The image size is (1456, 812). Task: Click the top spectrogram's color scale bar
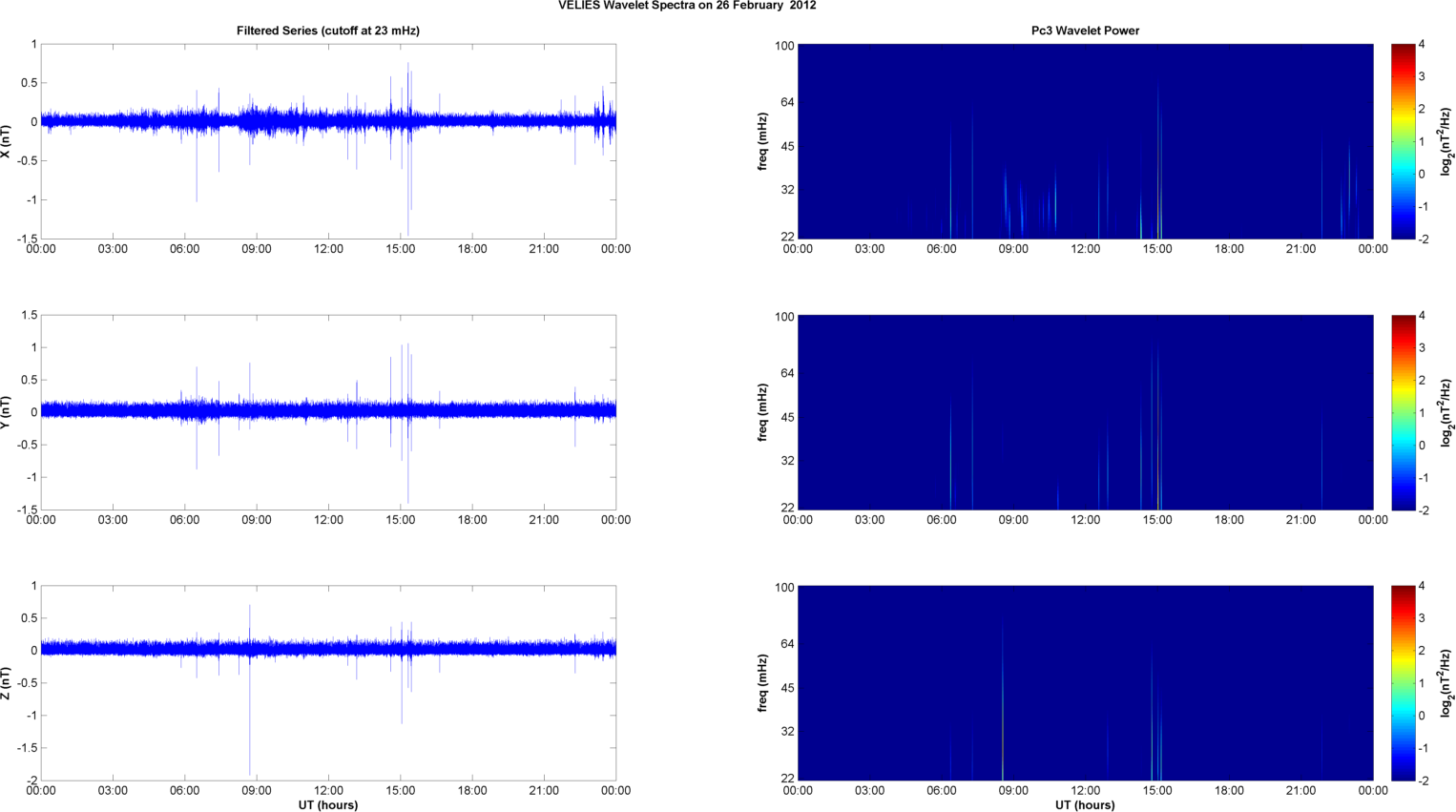click(x=1403, y=141)
